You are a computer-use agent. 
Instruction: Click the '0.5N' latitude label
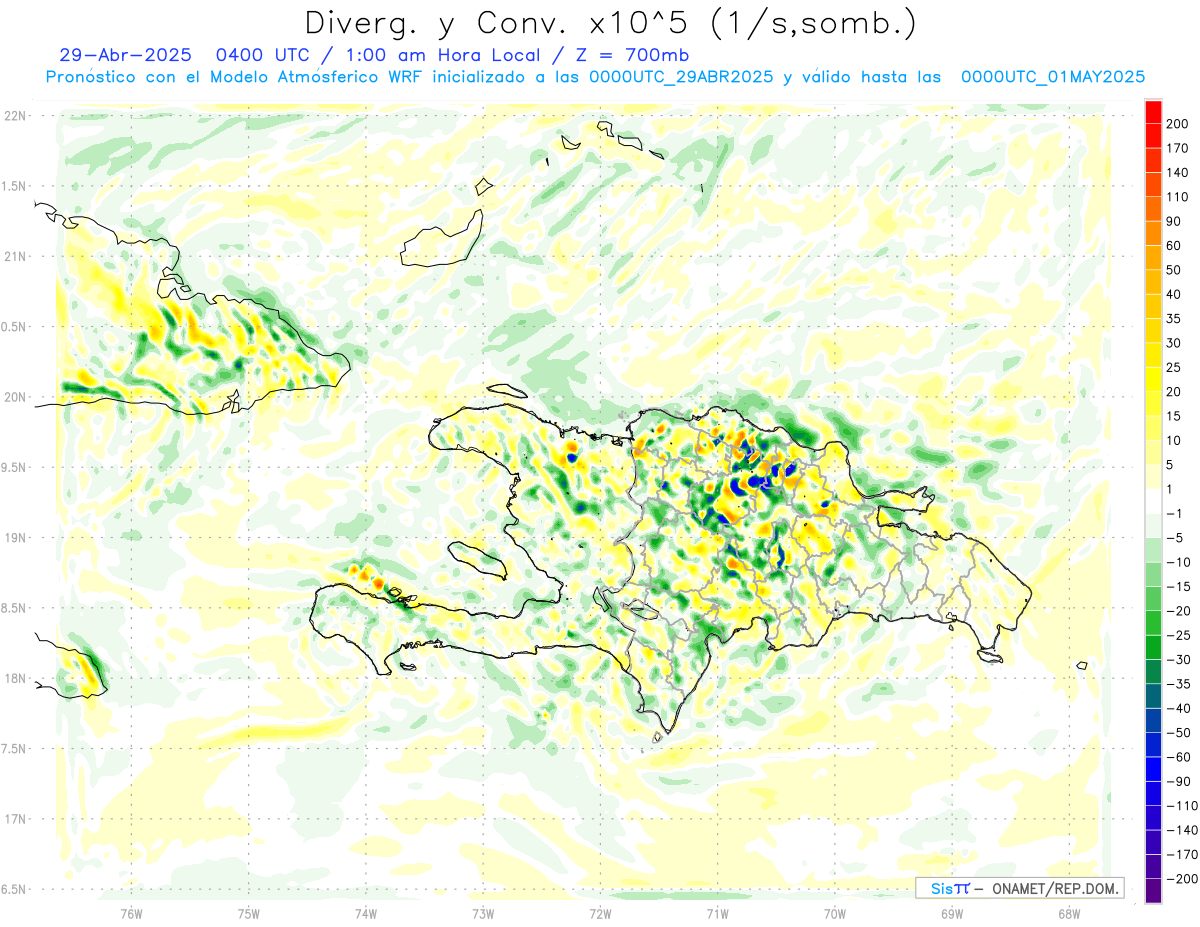[15, 326]
